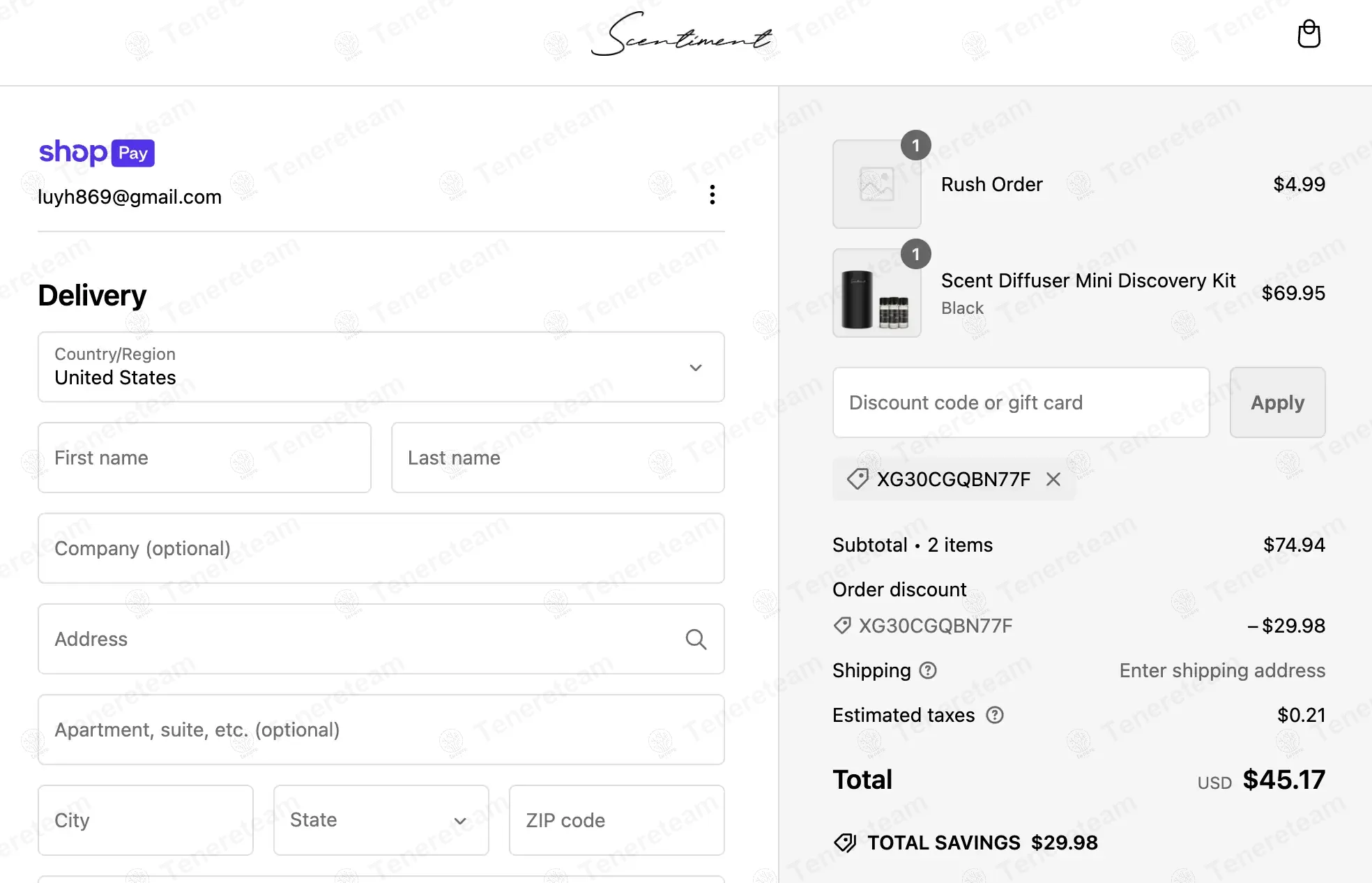Click the Scentiment store logo
Image resolution: width=1372 pixels, height=883 pixels.
[x=682, y=35]
